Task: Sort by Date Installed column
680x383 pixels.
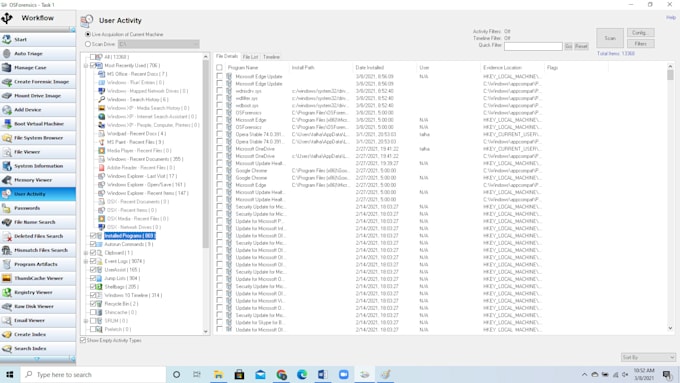Action: (x=385, y=68)
